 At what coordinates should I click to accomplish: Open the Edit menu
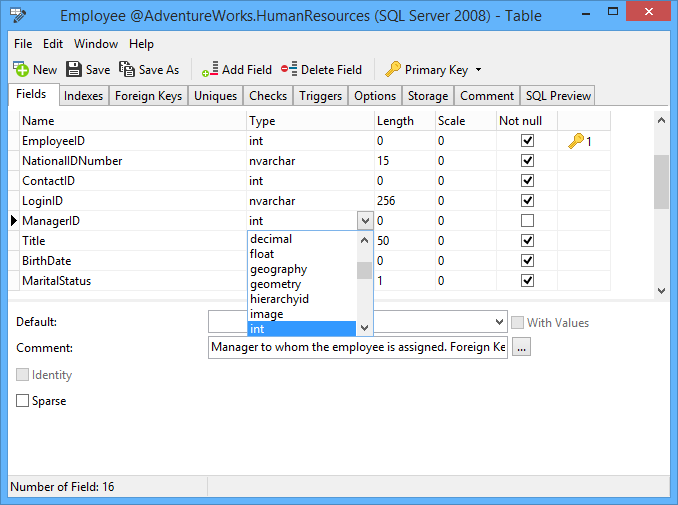click(x=53, y=44)
